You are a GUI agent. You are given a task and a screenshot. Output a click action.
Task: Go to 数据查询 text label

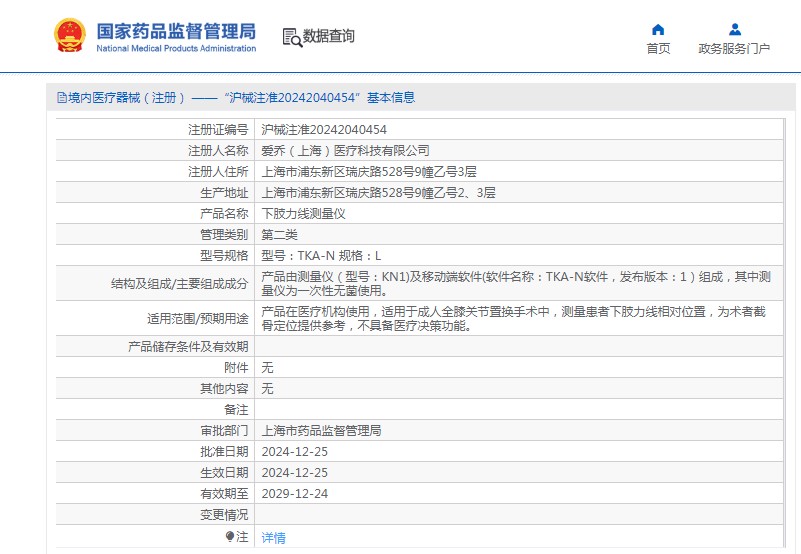click(329, 37)
